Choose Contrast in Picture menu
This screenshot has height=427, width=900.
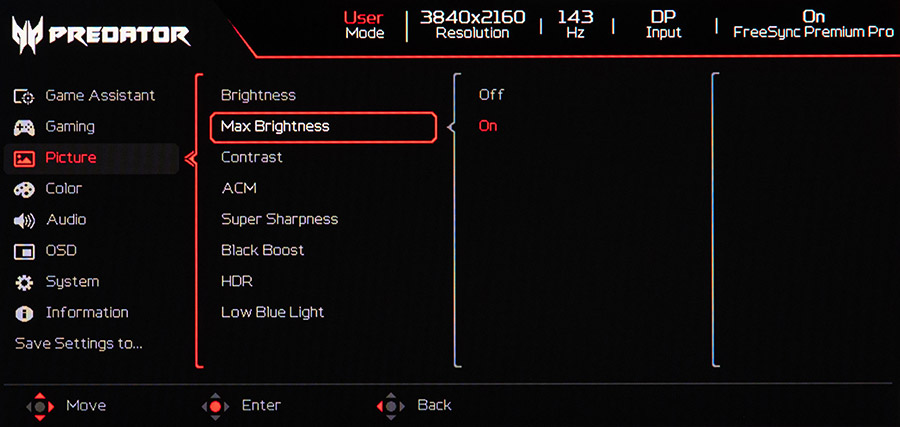[x=252, y=157]
